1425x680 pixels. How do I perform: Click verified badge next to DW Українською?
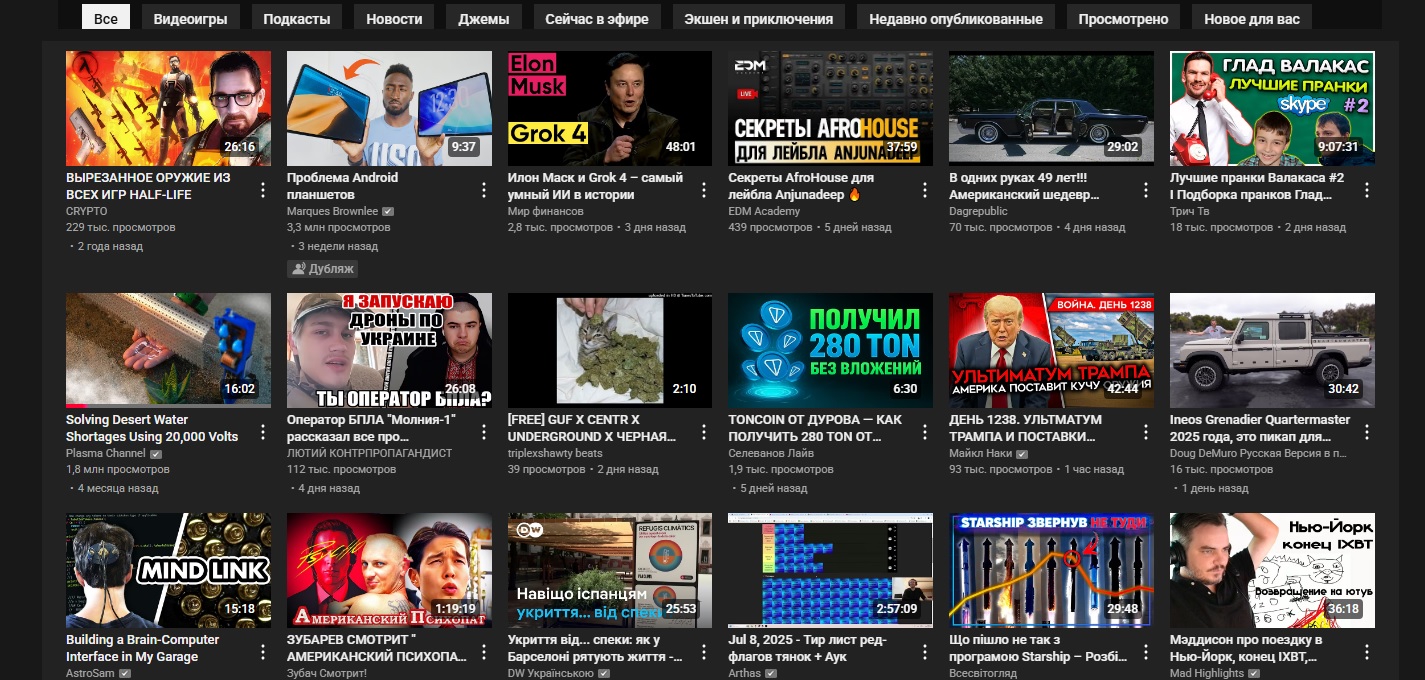pyautogui.click(x=602, y=674)
